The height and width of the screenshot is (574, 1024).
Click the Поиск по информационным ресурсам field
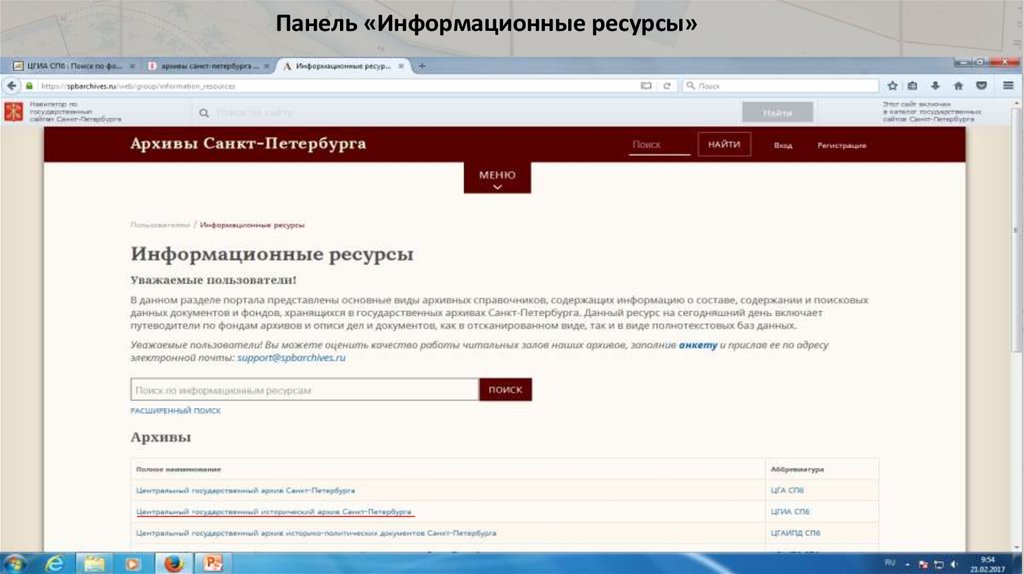(304, 390)
